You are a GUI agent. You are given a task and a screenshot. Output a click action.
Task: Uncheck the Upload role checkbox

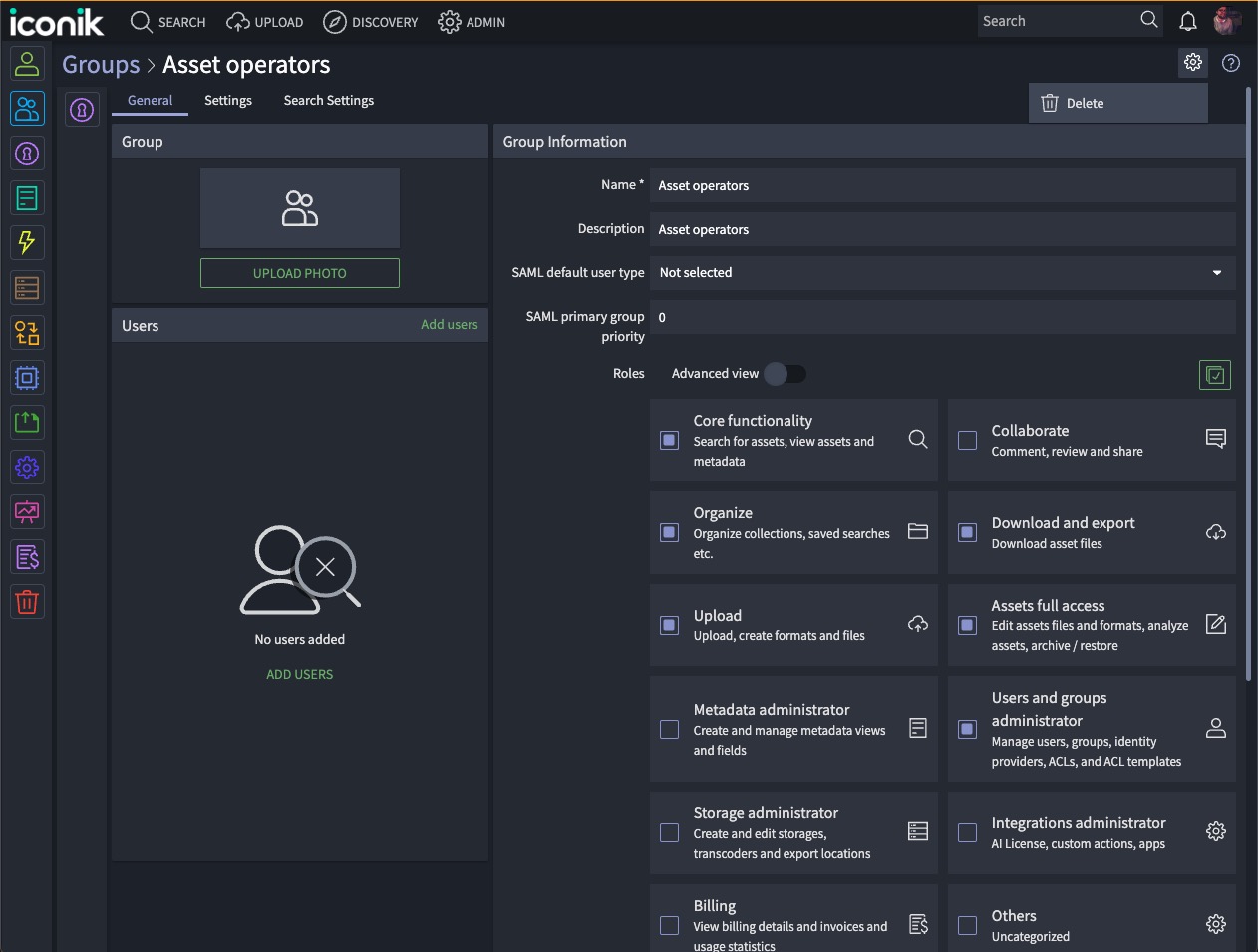click(x=669, y=625)
